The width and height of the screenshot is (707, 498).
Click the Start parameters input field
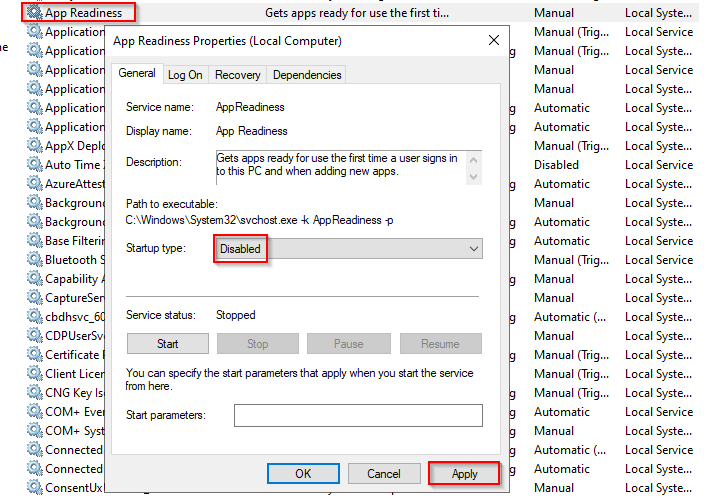point(358,415)
